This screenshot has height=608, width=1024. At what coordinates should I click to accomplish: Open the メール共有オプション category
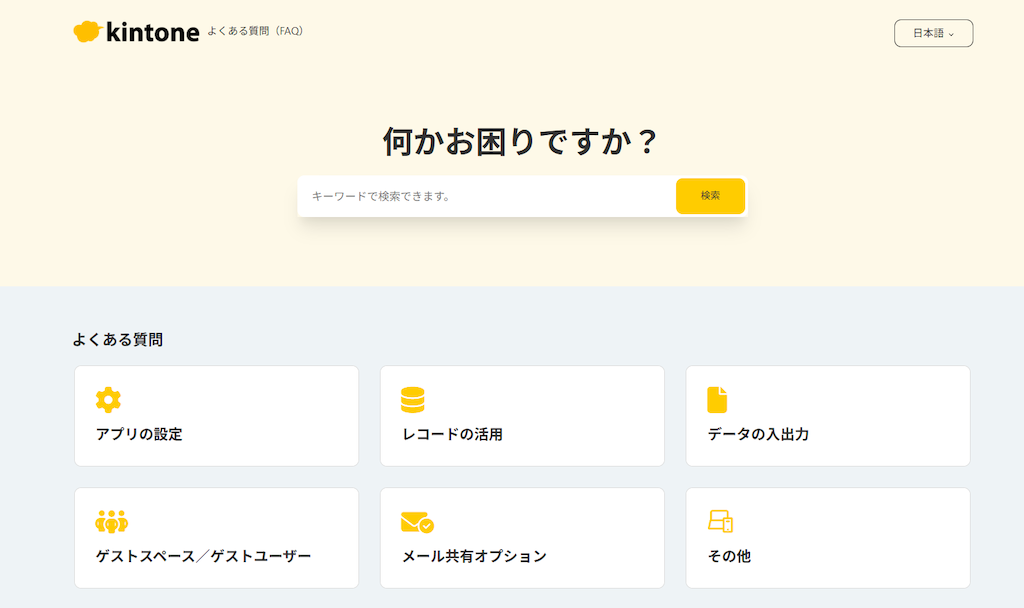point(522,538)
